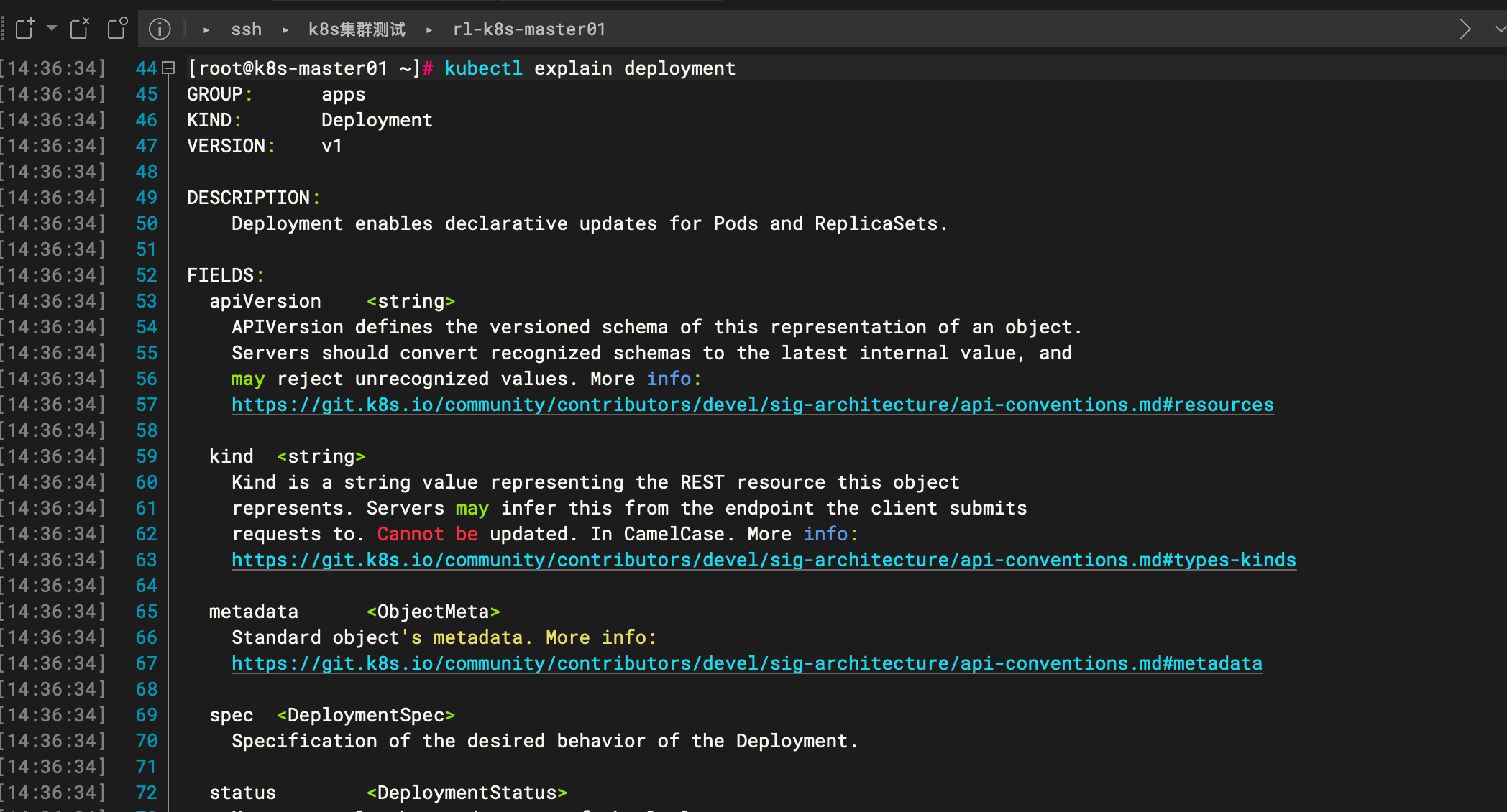
Task: Click the new tab plus icon
Action: pyautogui.click(x=25, y=29)
